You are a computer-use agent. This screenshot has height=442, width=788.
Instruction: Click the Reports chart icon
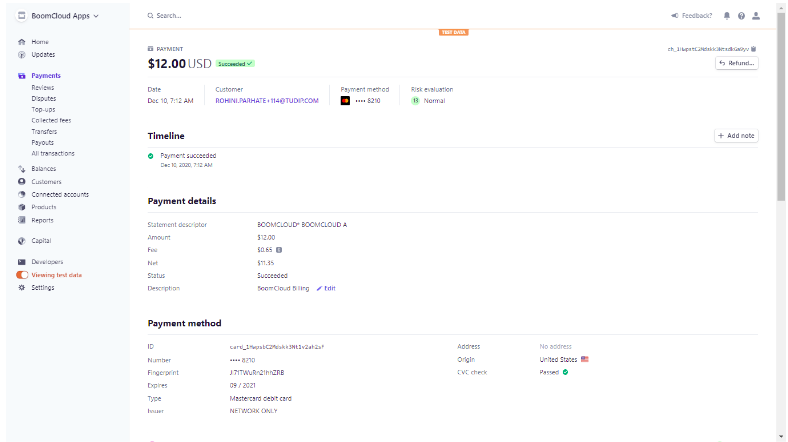(22, 220)
